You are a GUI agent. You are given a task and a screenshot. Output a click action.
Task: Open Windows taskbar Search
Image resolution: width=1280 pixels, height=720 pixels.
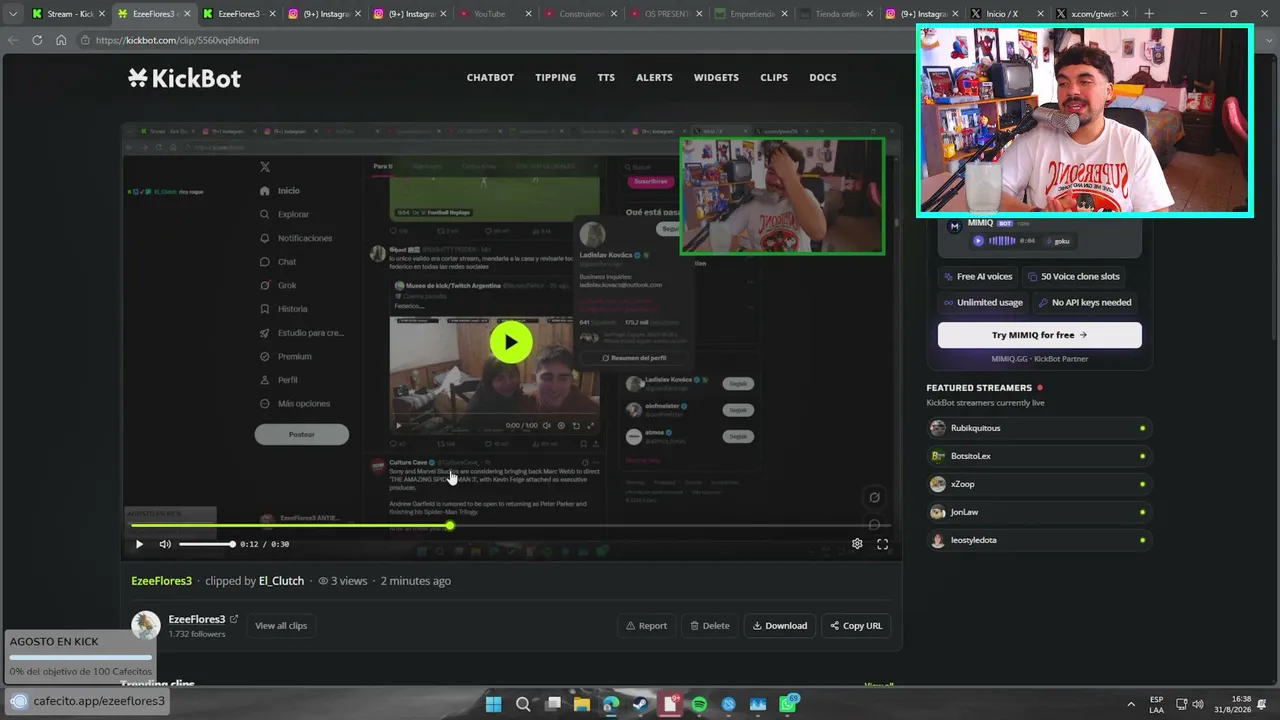pyautogui.click(x=523, y=704)
